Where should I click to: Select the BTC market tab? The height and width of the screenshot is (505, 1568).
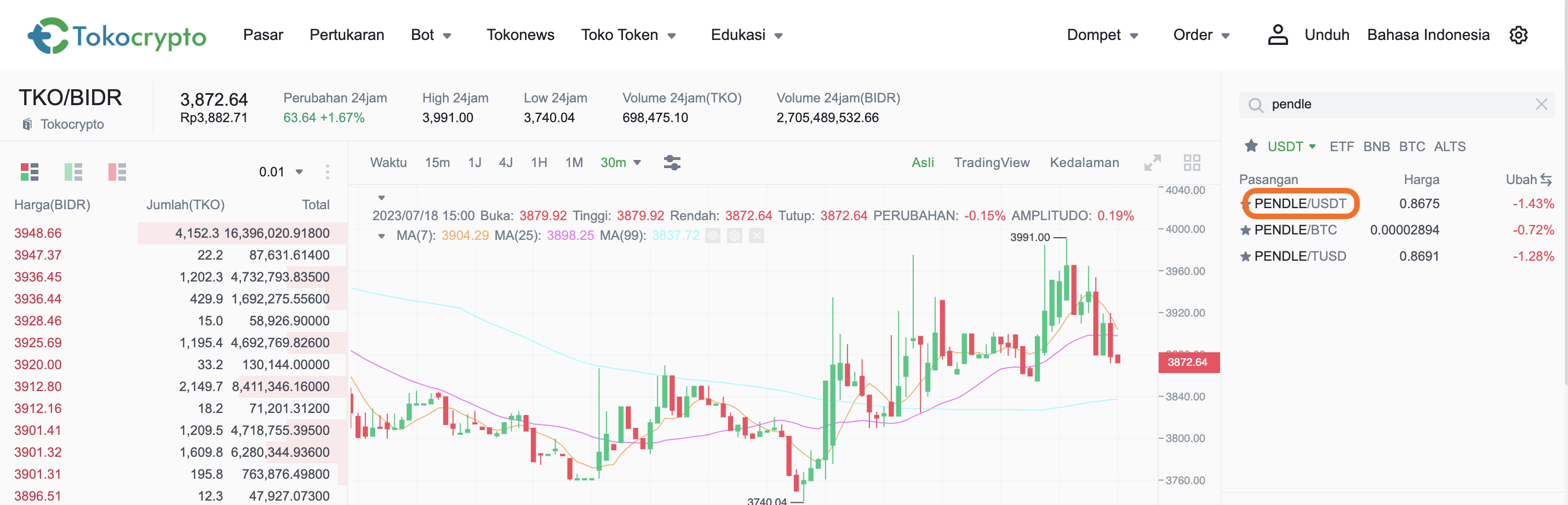click(1411, 147)
